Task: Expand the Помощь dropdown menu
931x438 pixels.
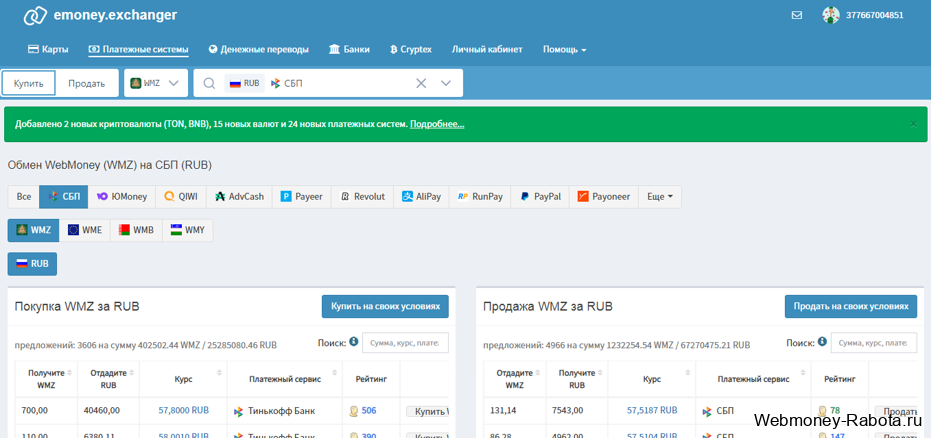Action: (x=565, y=49)
